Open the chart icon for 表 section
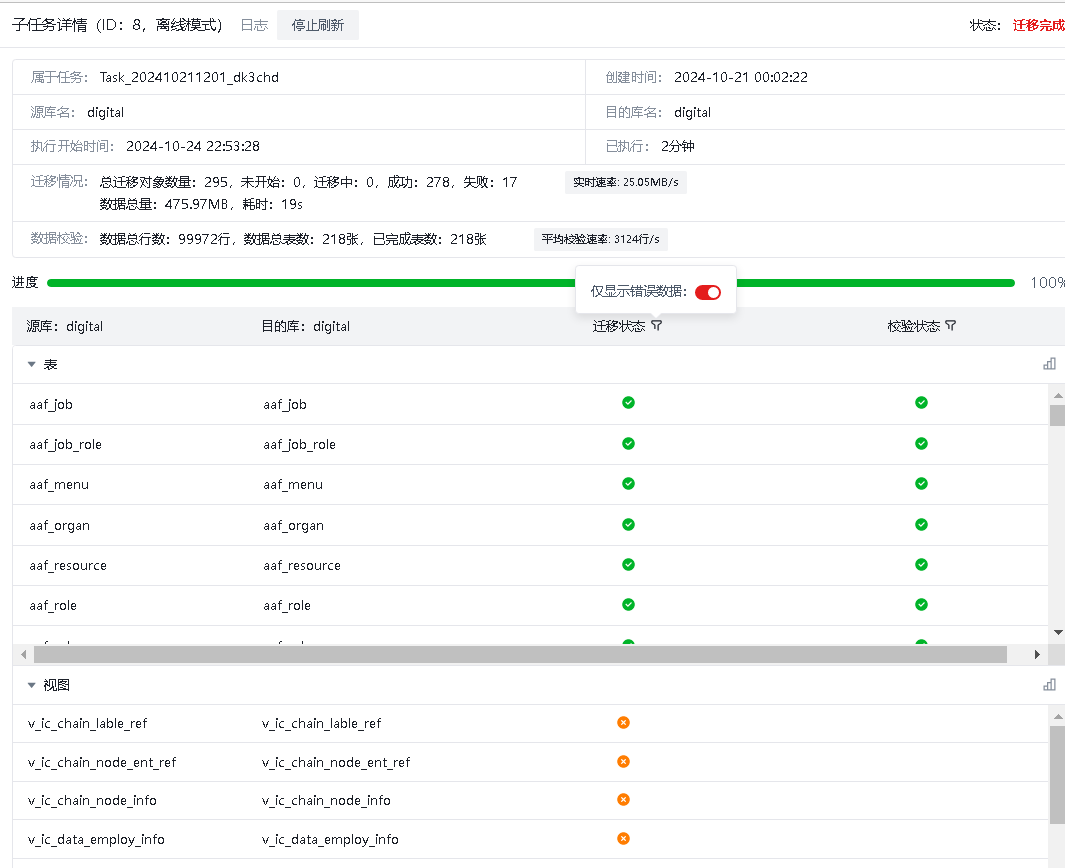Image resolution: width=1065 pixels, height=868 pixels. pyautogui.click(x=1049, y=363)
